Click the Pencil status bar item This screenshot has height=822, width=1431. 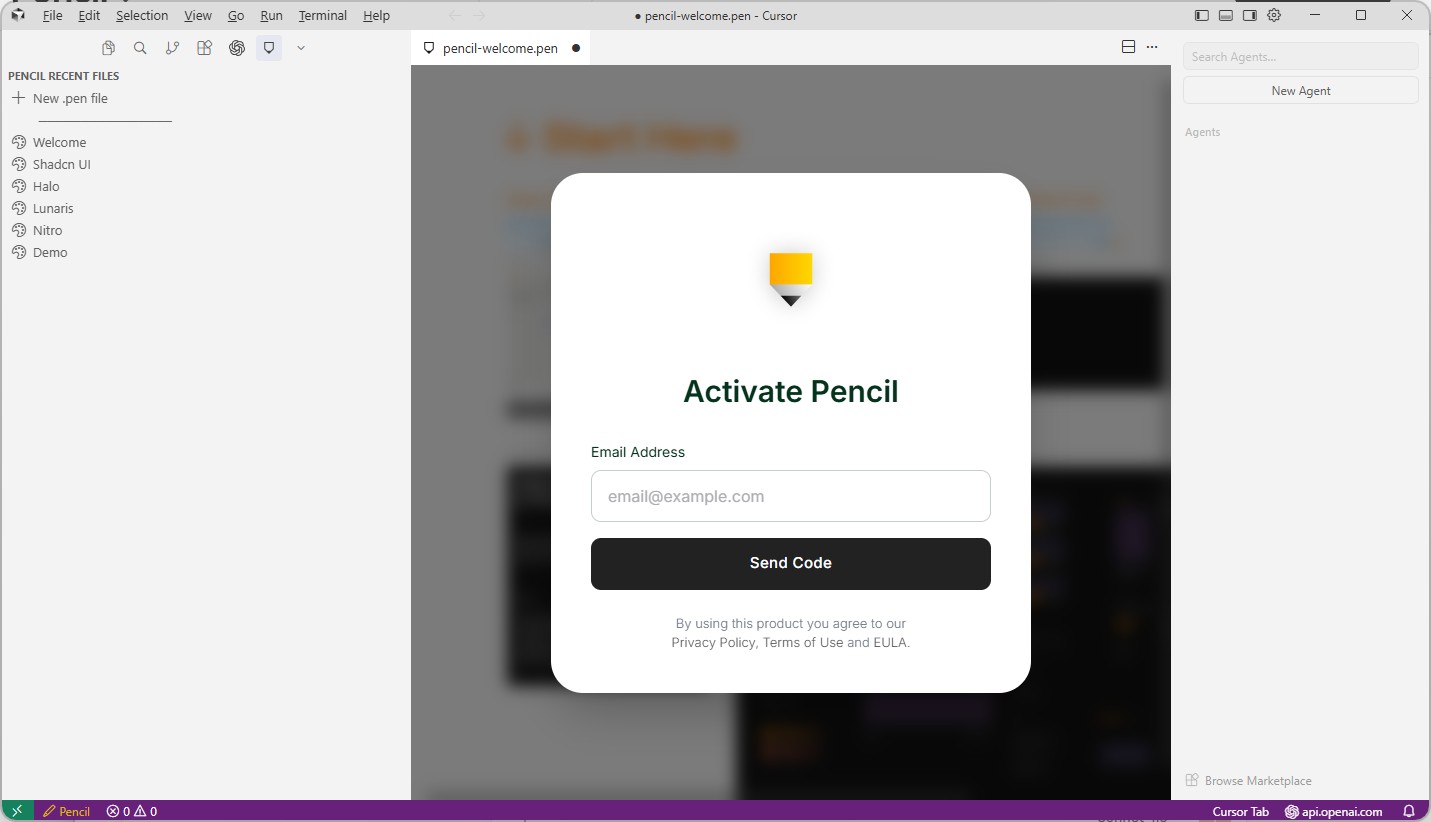[x=67, y=811]
